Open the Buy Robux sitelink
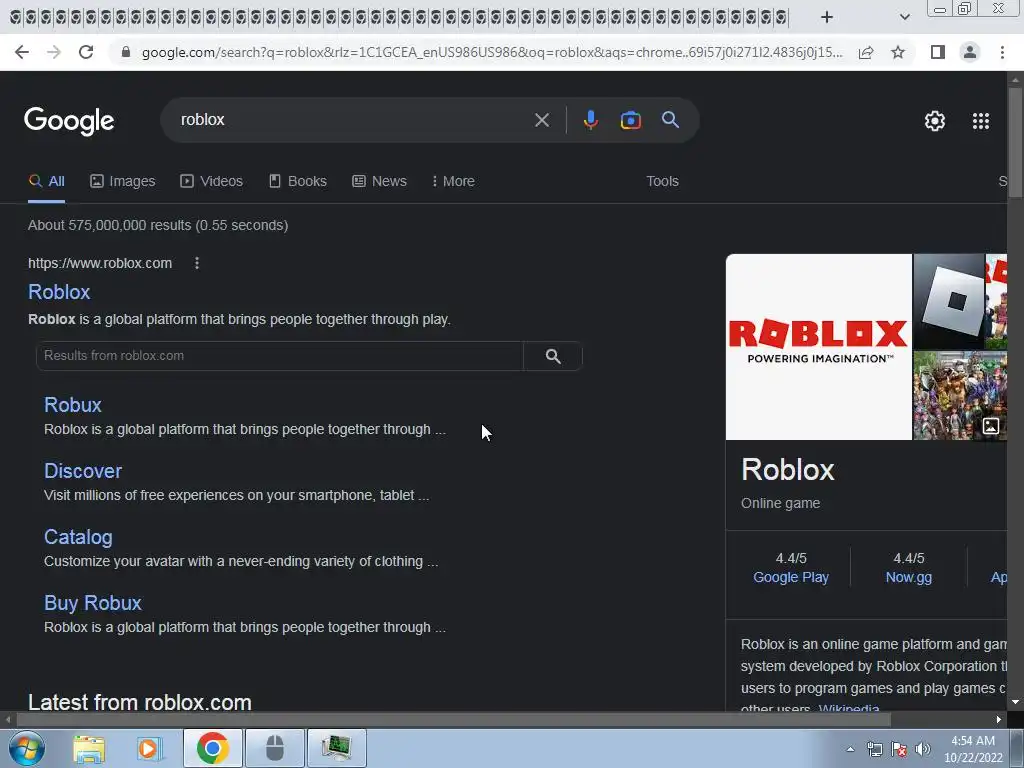 (x=93, y=603)
